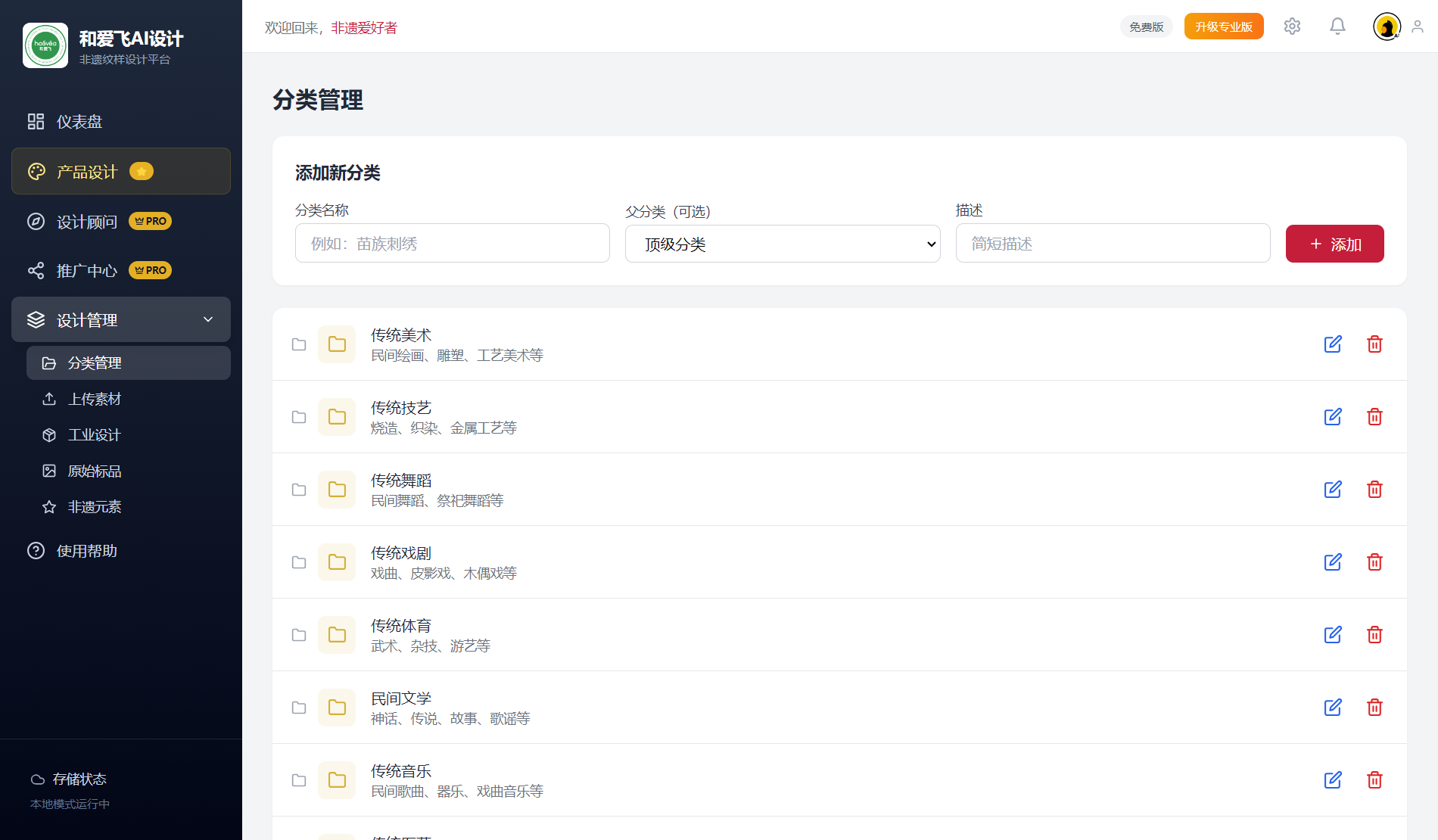Screen dimensions: 1438x840
Task: Open 设计顾问 PRO menu item
Action: click(121, 221)
